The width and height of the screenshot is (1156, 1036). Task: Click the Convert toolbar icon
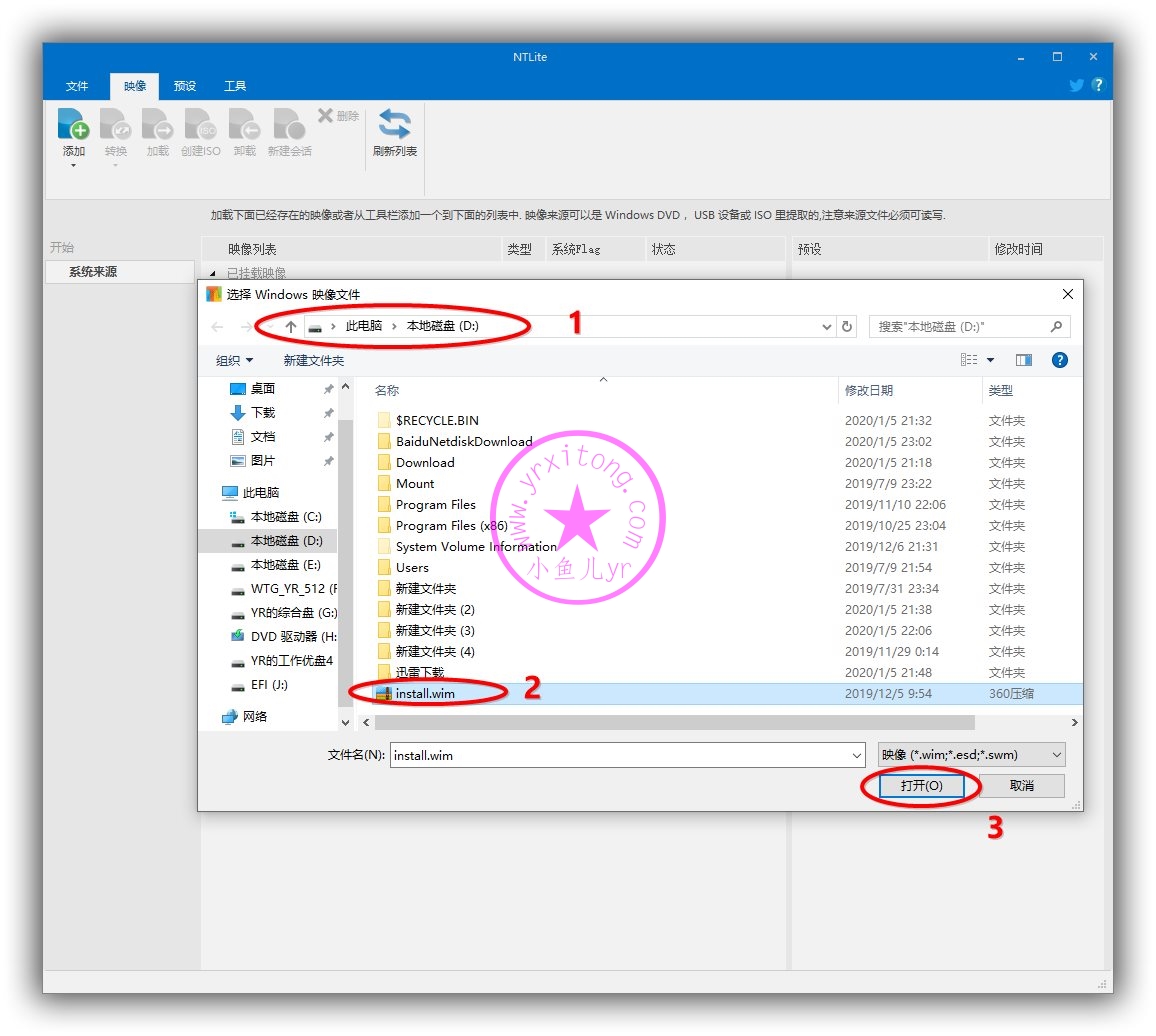click(115, 125)
